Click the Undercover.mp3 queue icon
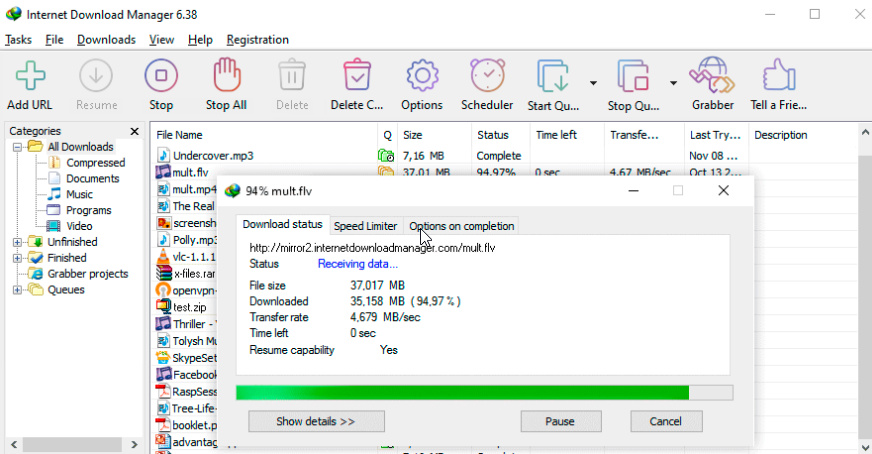The height and width of the screenshot is (454, 872). [386, 156]
